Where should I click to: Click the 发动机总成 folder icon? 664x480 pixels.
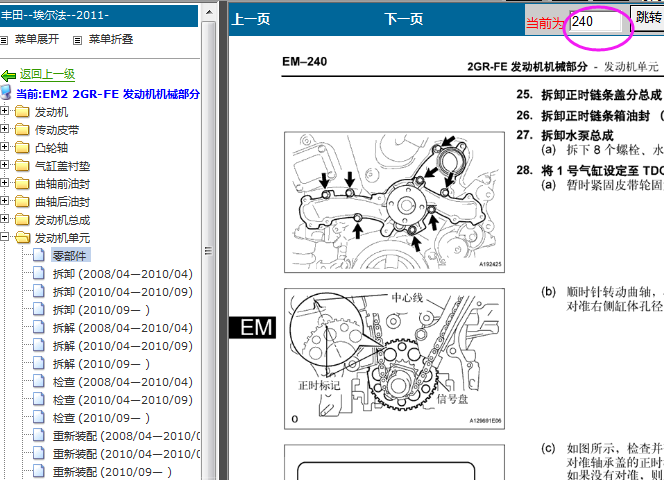[x=22, y=219]
